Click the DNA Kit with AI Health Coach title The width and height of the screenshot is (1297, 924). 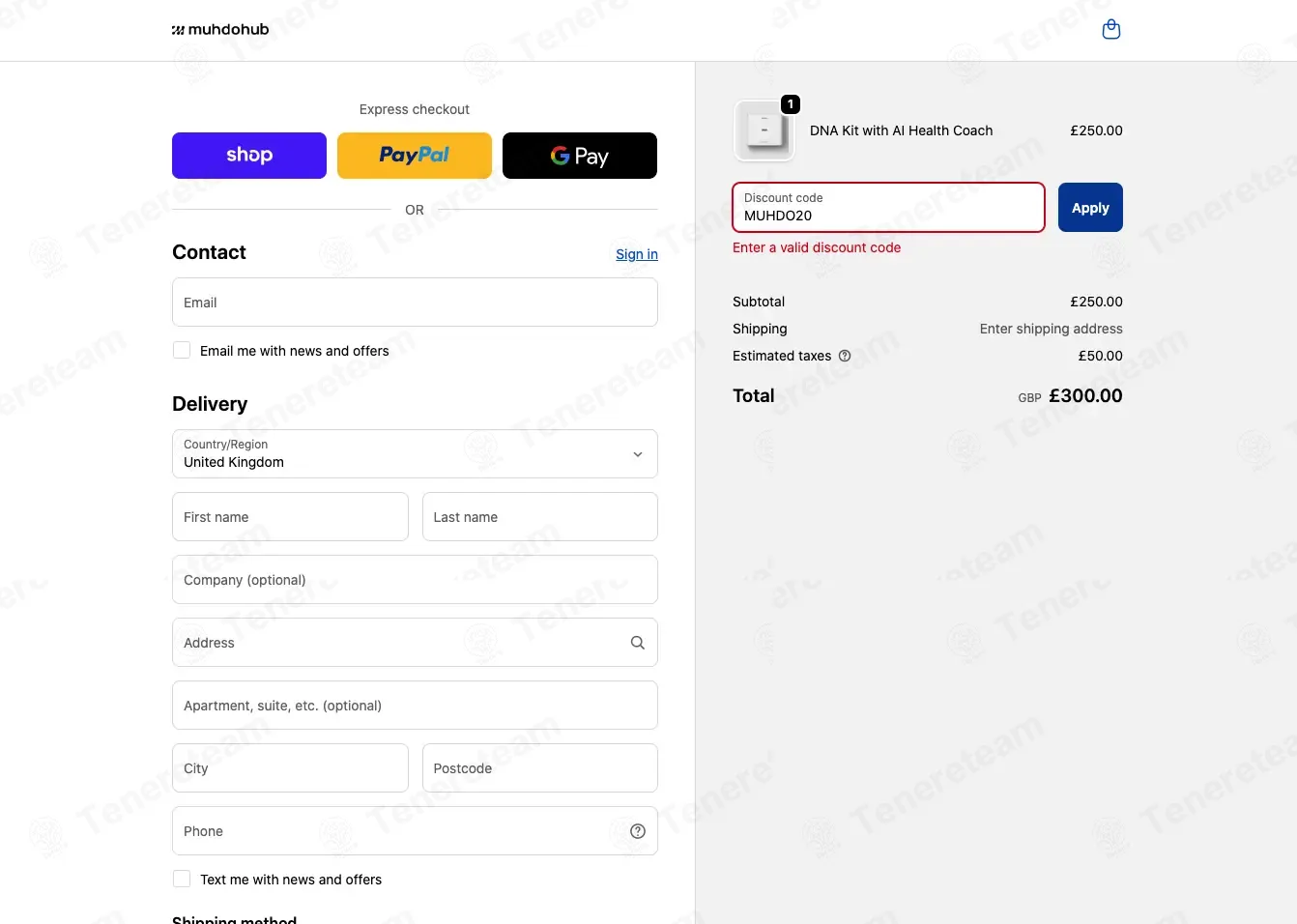[901, 130]
